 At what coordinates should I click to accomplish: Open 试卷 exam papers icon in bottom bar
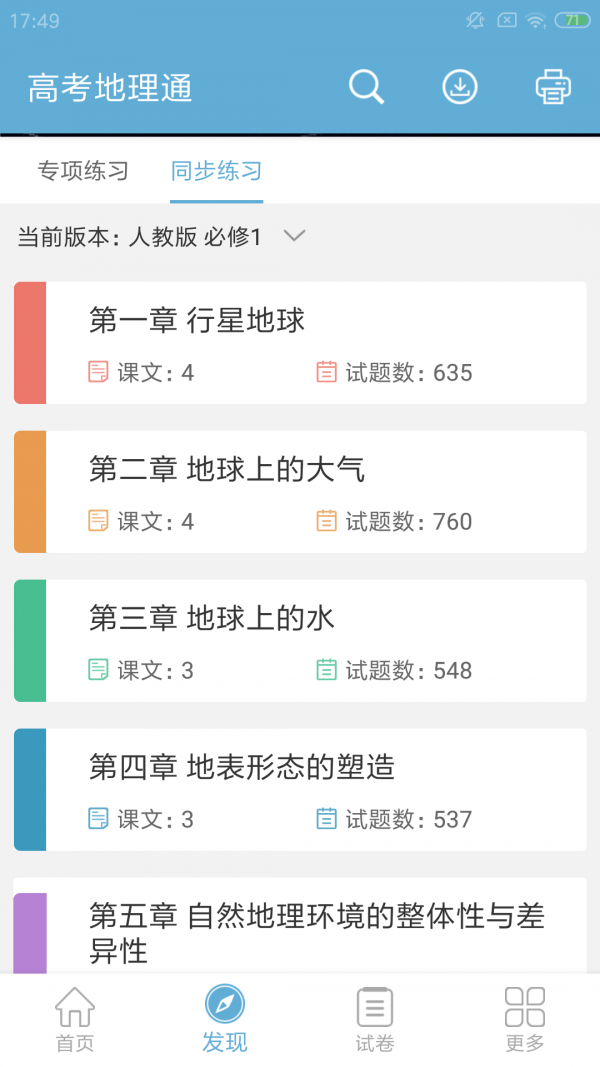[x=374, y=1010]
